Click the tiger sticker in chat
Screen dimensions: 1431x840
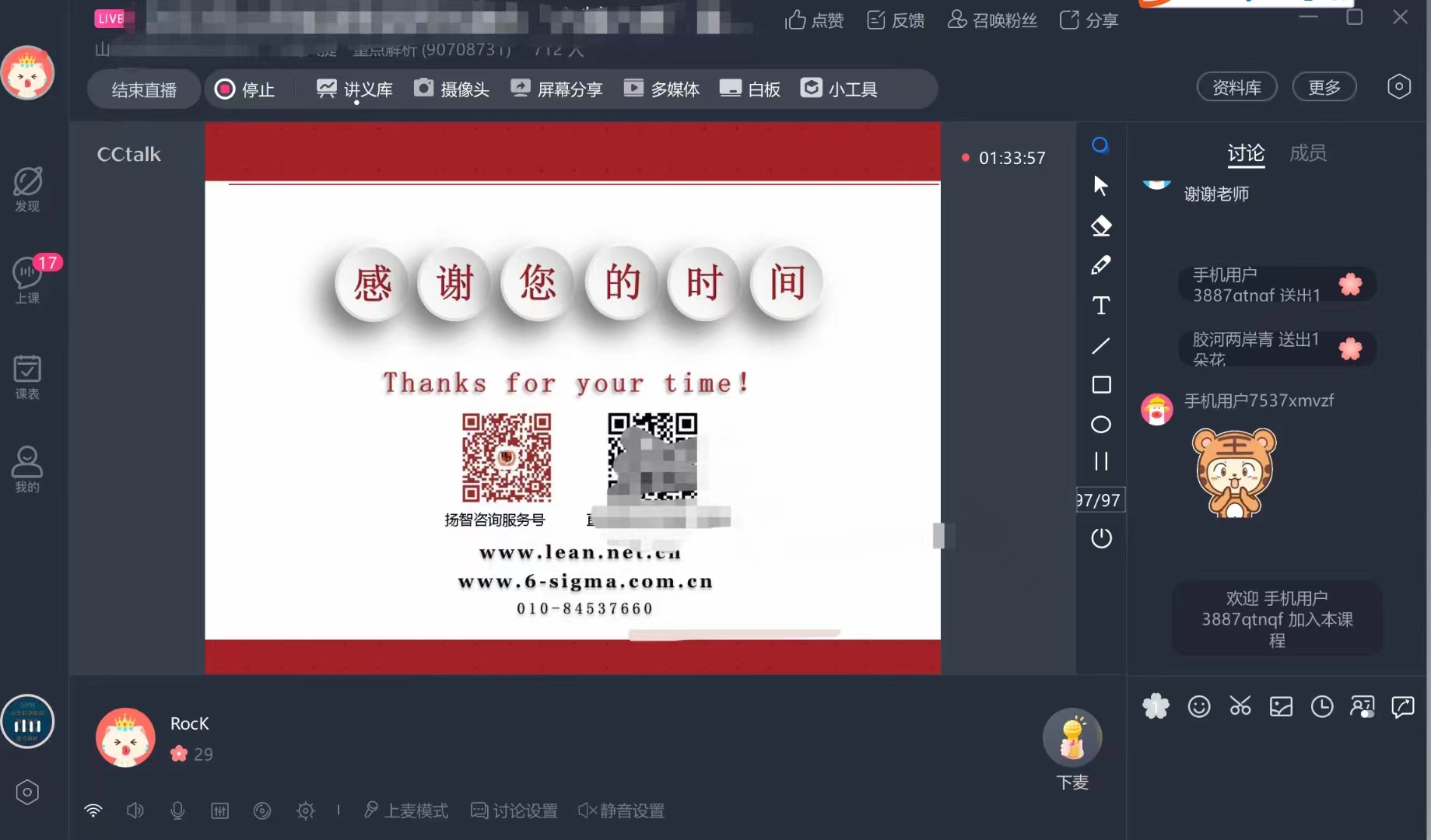[1235, 473]
